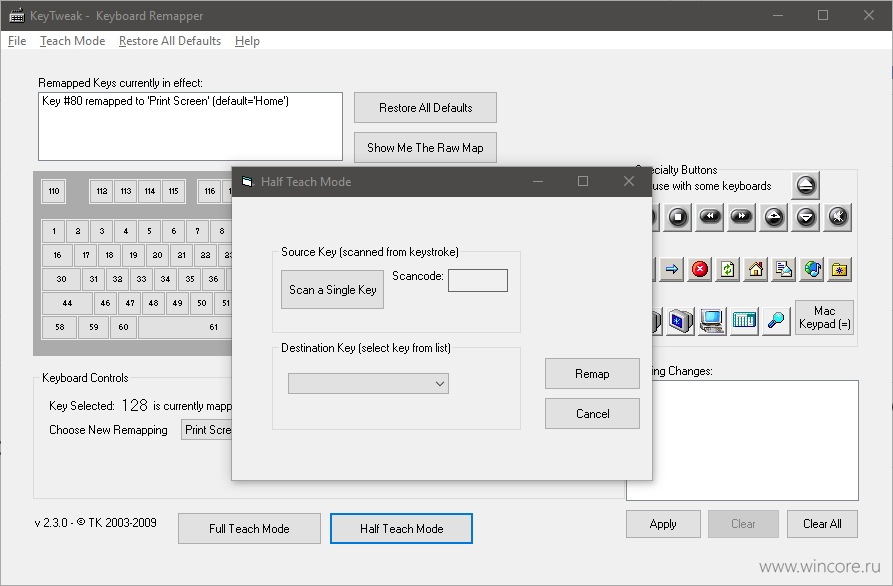The width and height of the screenshot is (893, 586).
Task: Select key 113 on keyboard layout
Action: tap(125, 191)
